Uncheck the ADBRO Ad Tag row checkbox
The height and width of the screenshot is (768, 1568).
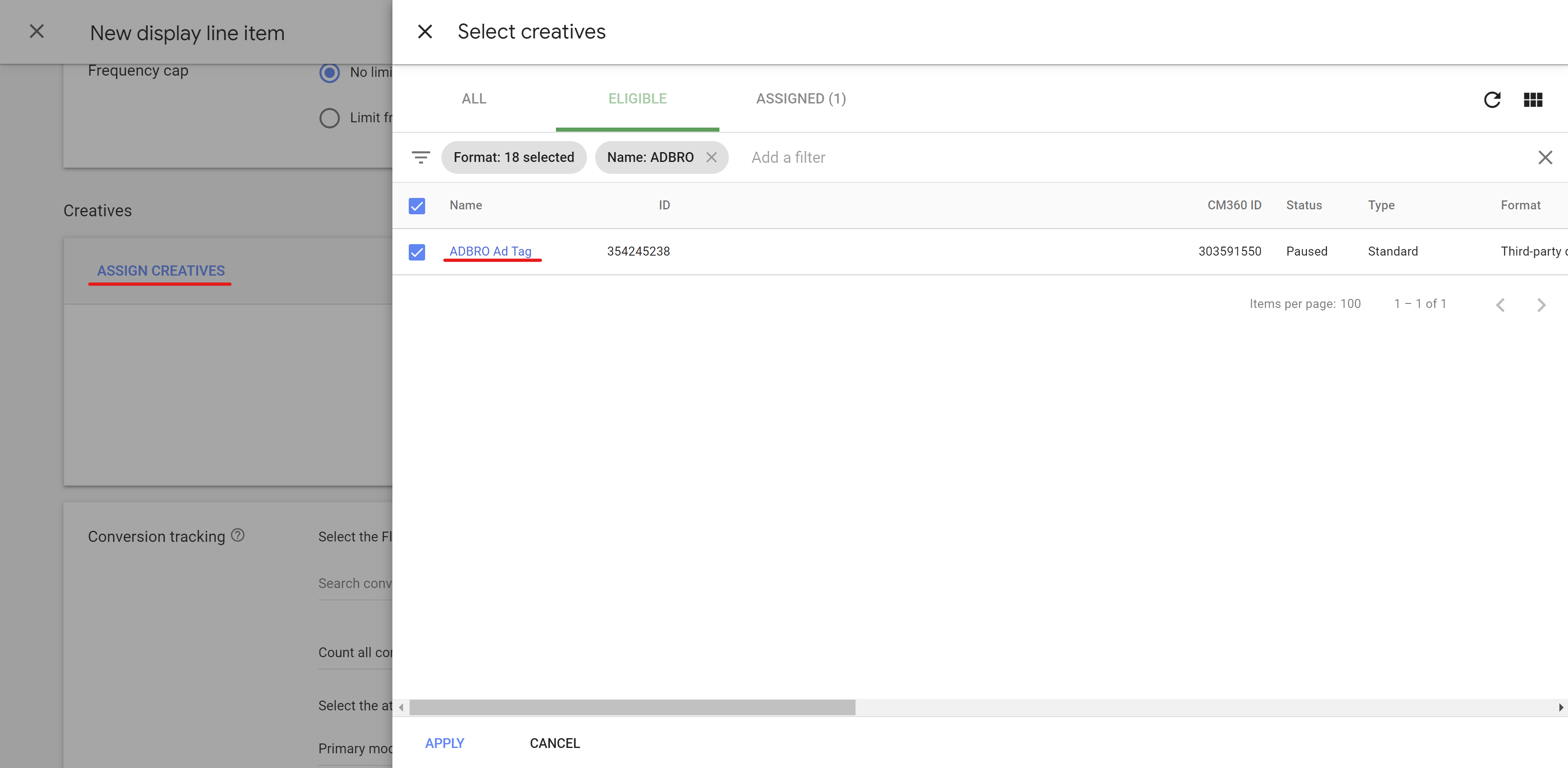click(x=417, y=252)
